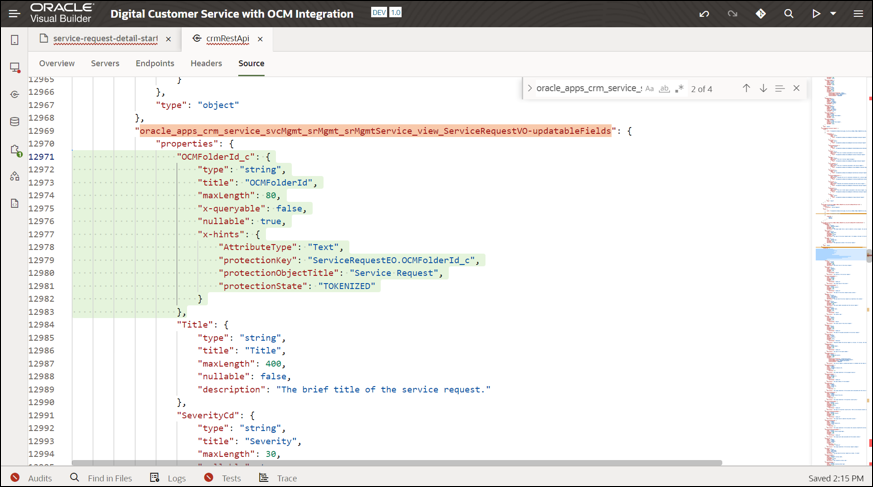Open the Audits bottom panel
This screenshot has width=873, height=487.
pyautogui.click(x=40, y=478)
